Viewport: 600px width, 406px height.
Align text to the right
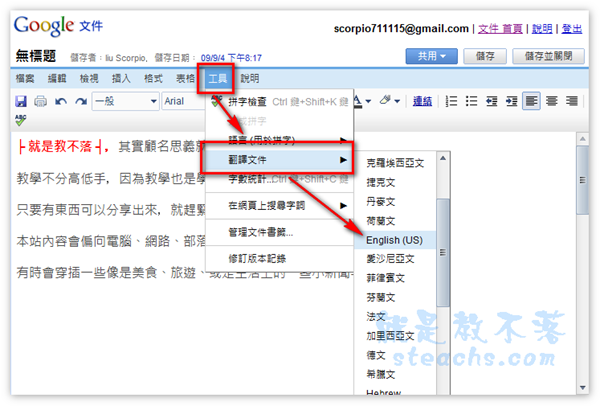(572, 101)
